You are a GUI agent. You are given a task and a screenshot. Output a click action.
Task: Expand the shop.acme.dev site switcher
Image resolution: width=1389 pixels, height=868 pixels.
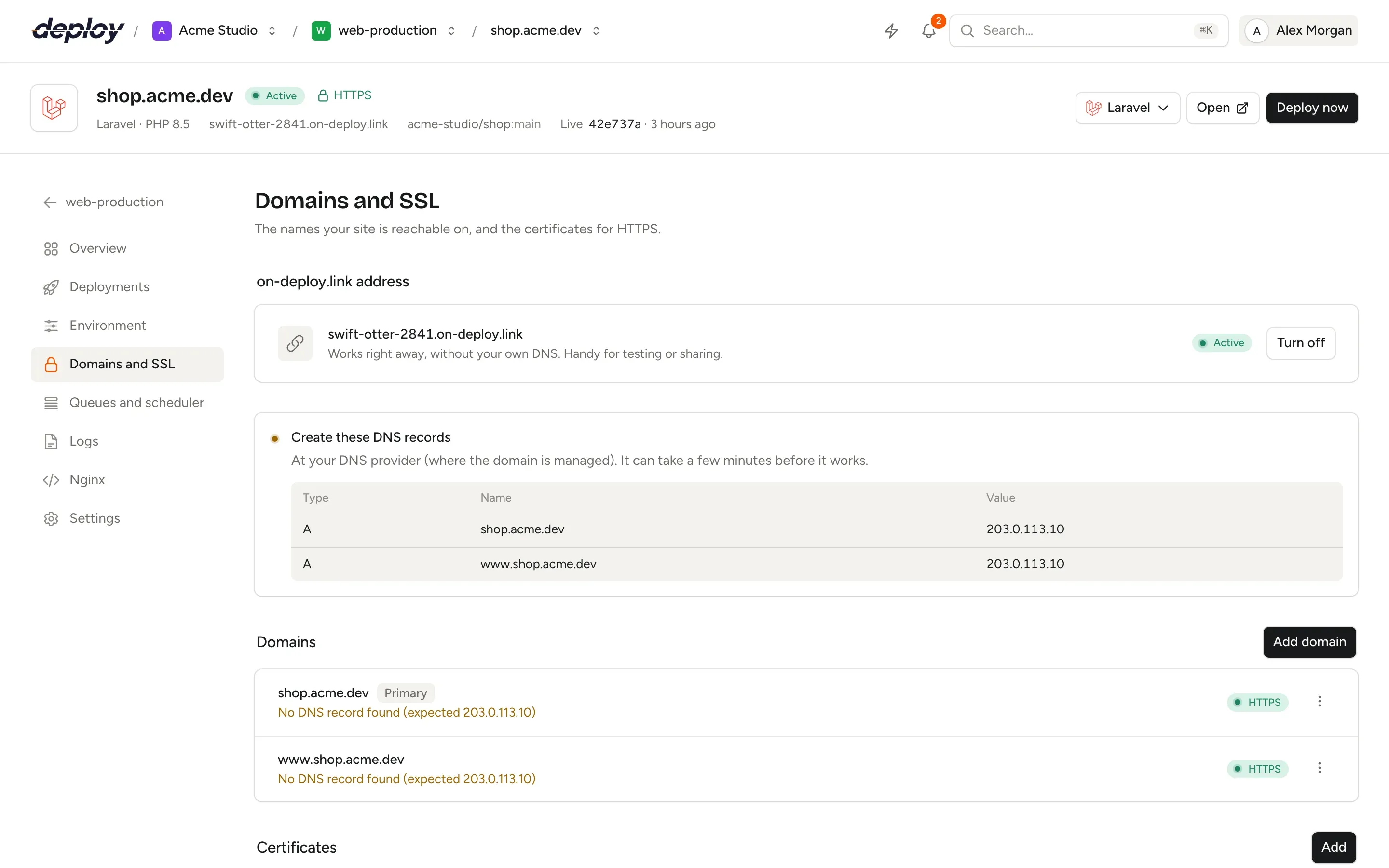pos(596,30)
